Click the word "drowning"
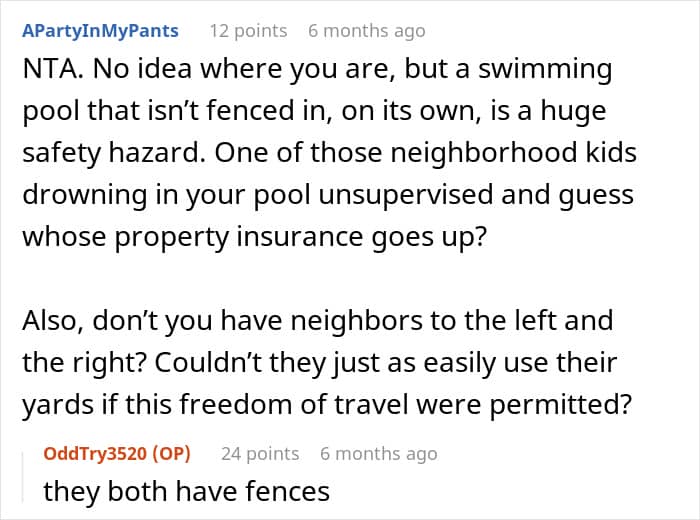 click(x=85, y=195)
